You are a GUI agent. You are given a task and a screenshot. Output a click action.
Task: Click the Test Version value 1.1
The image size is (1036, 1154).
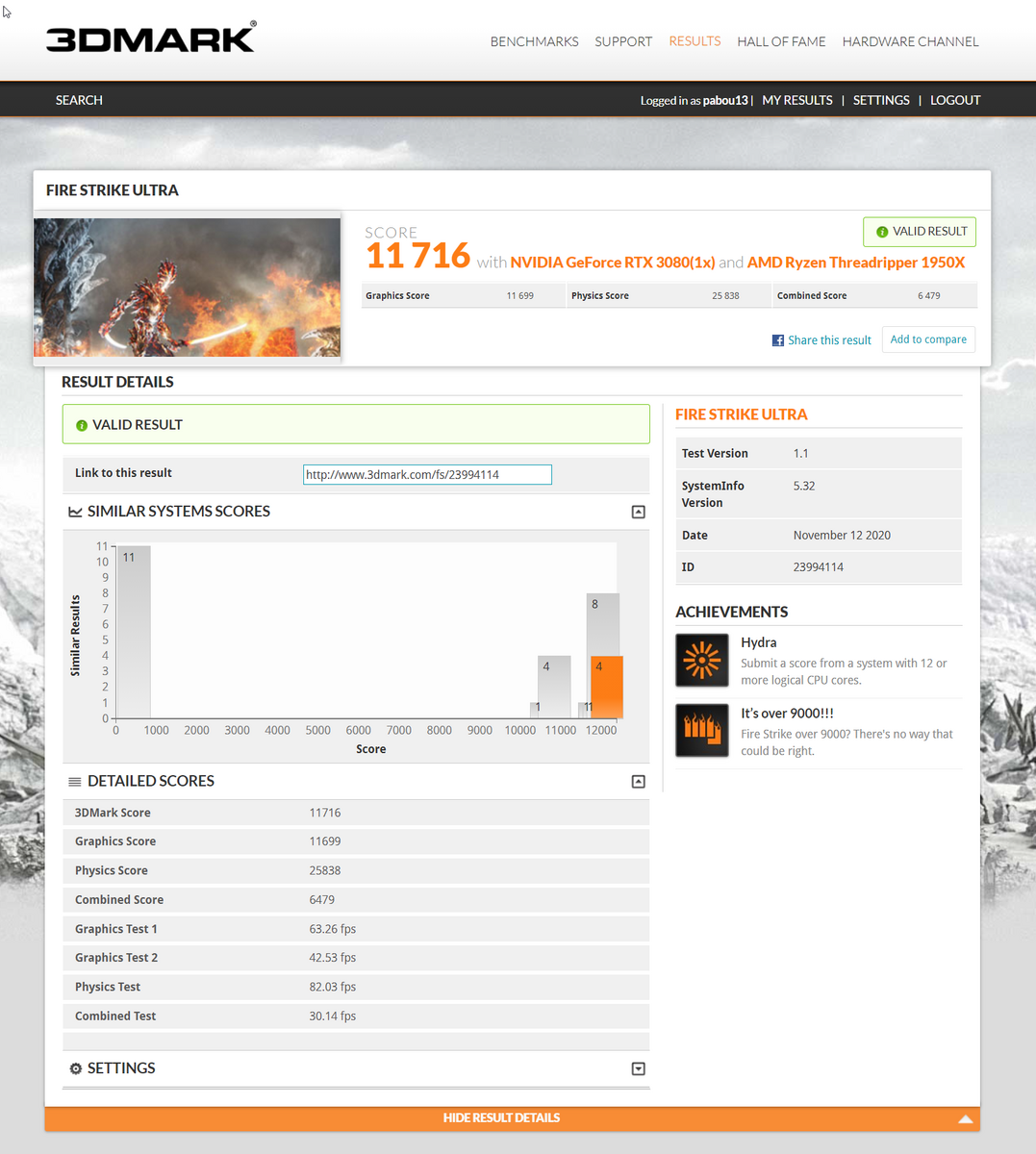(x=800, y=454)
